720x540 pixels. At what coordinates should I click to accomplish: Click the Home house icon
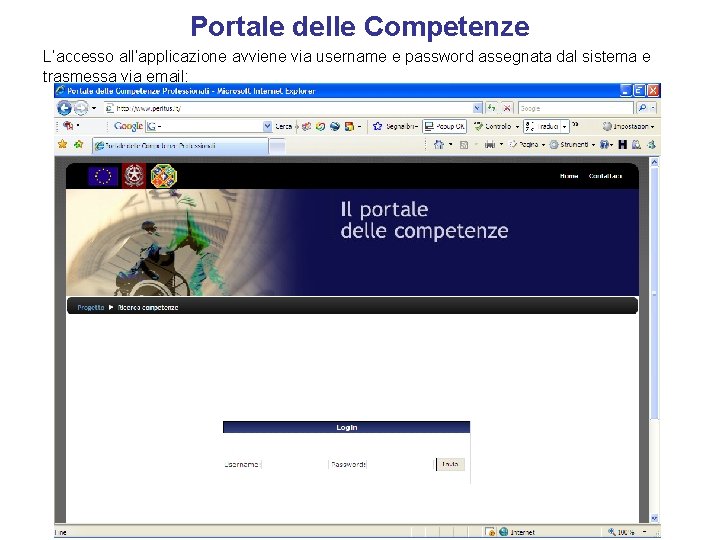pos(439,145)
